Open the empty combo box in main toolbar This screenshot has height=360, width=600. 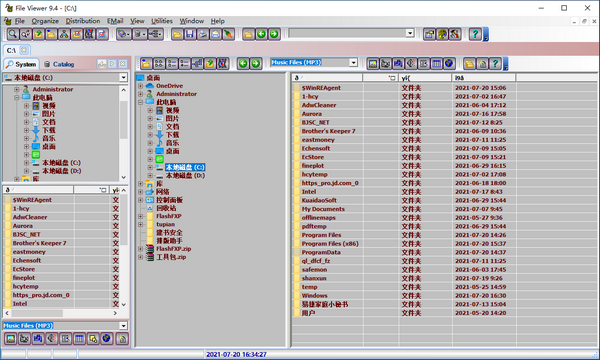tap(410, 33)
